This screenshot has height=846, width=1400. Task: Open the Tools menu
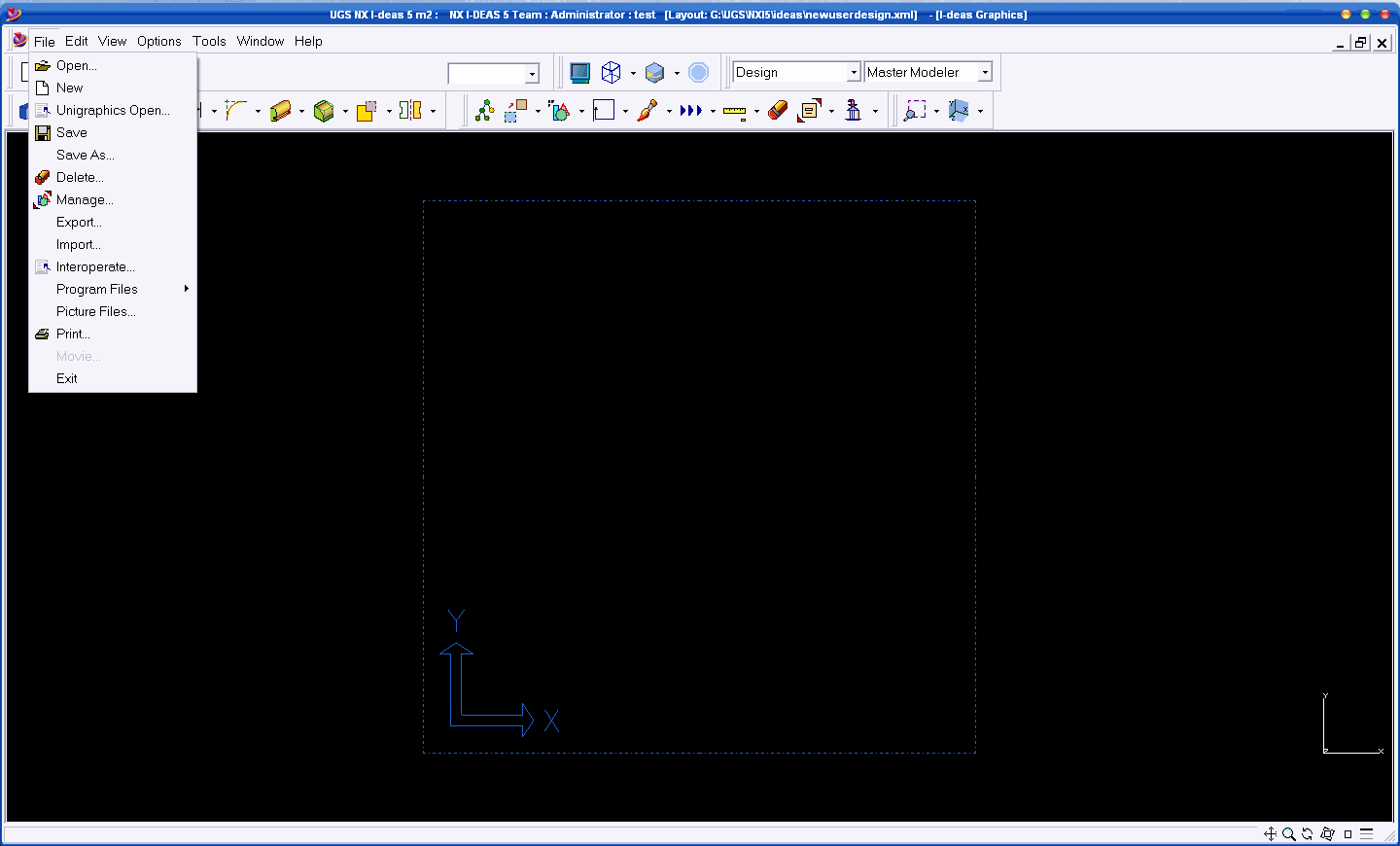pyautogui.click(x=209, y=41)
